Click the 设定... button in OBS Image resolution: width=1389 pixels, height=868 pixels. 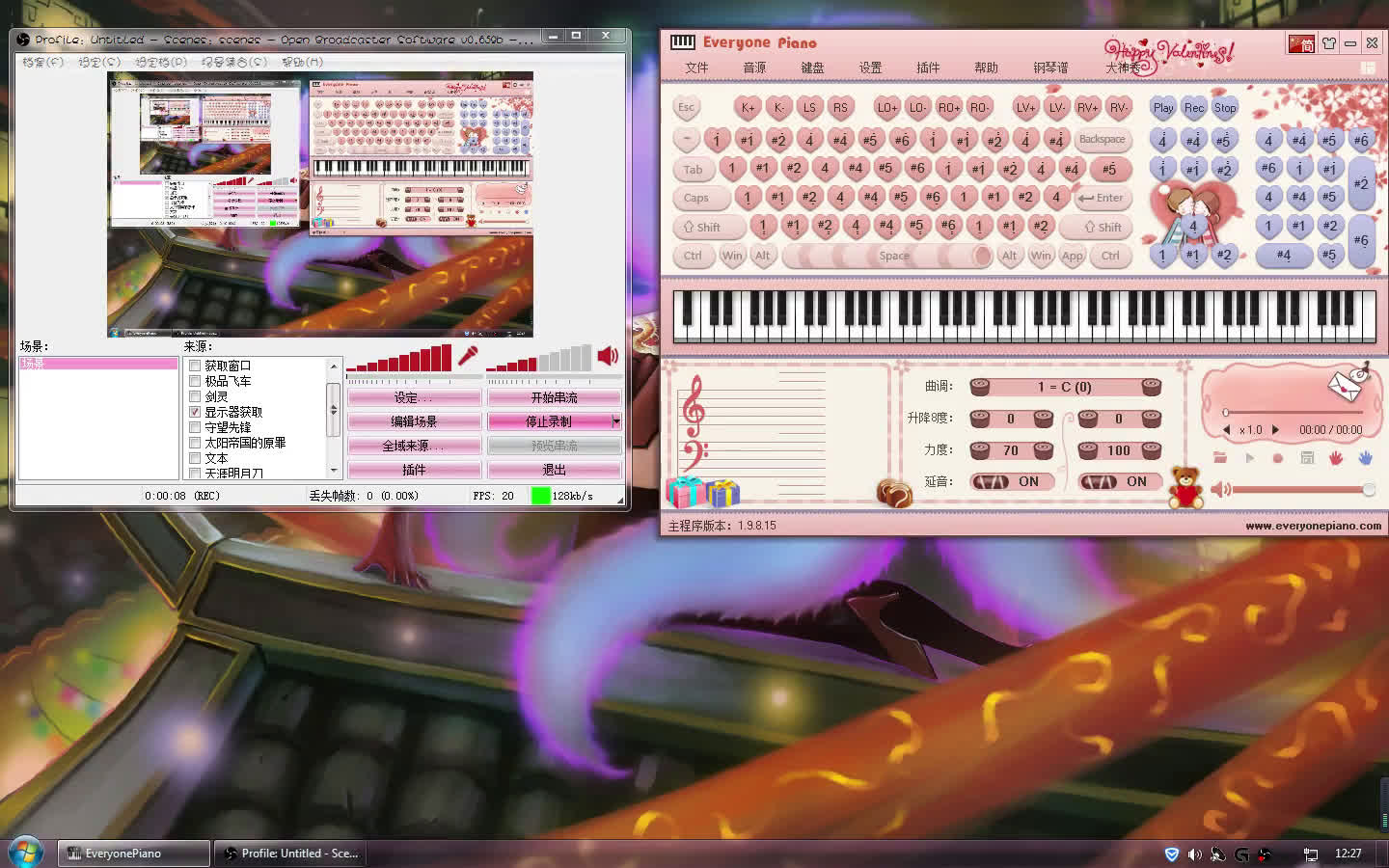(414, 397)
